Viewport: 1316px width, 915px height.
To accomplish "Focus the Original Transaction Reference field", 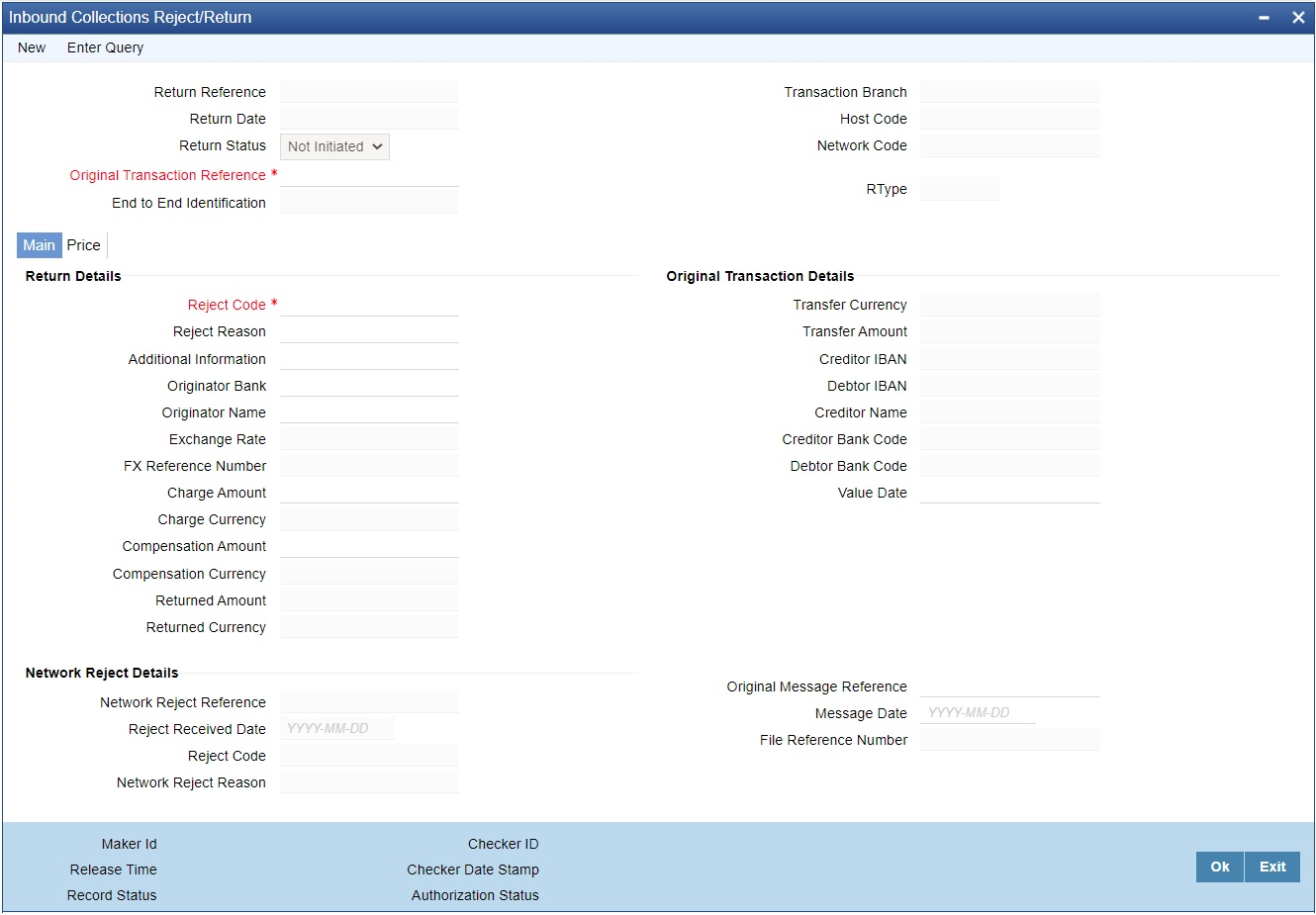I will (x=369, y=175).
